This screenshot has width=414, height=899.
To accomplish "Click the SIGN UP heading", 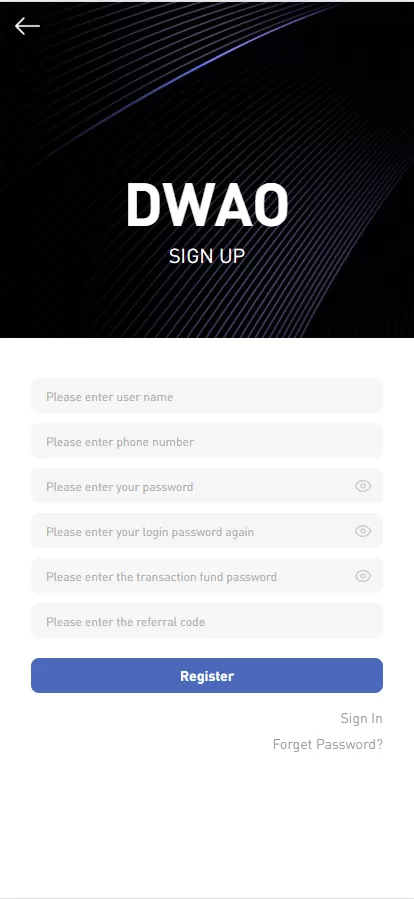I will tap(207, 256).
